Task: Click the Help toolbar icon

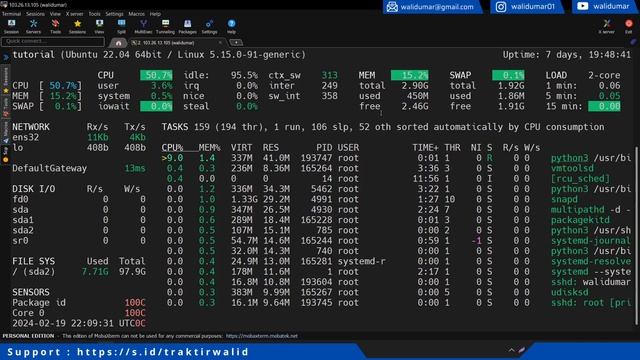Action: tap(231, 27)
